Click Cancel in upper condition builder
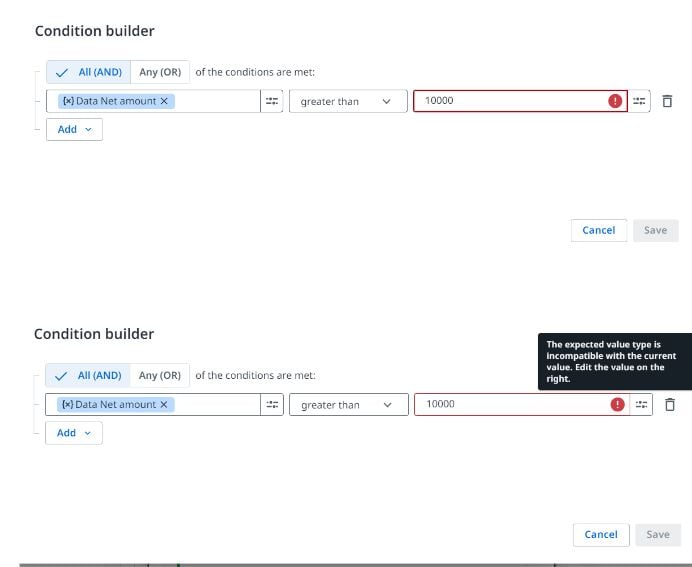This screenshot has width=692, height=567. (598, 230)
